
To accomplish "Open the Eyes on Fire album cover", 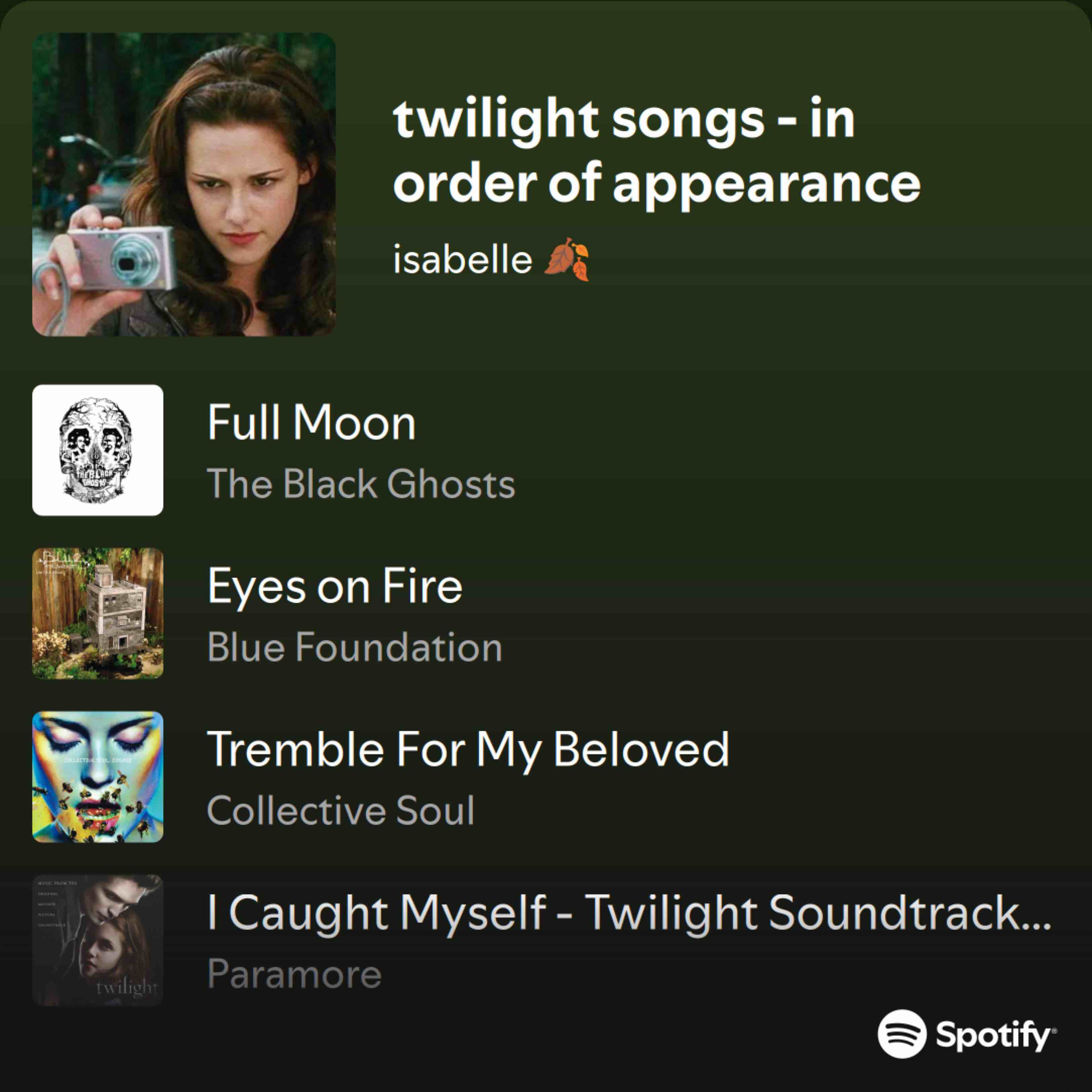I will [98, 613].
